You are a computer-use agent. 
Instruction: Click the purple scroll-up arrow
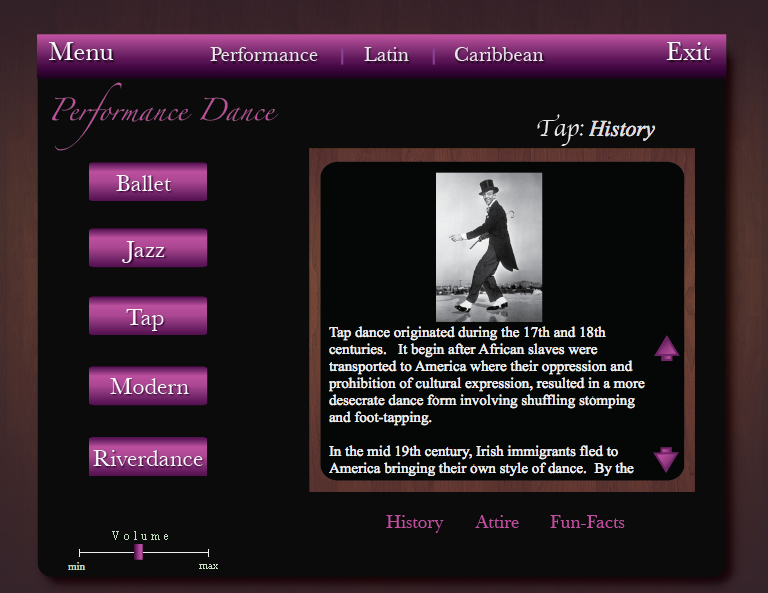[x=666, y=348]
